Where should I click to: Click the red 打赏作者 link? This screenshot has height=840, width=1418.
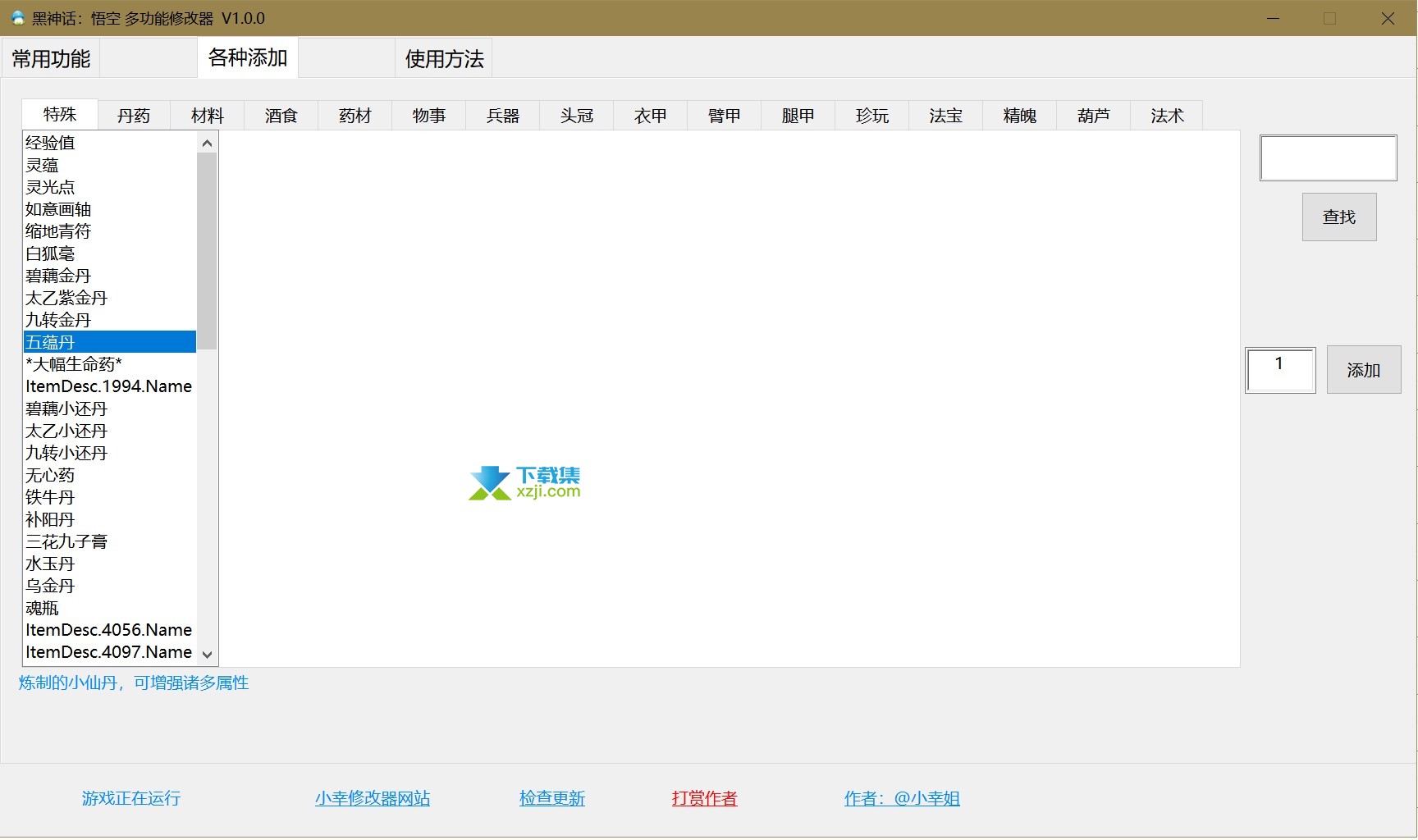pyautogui.click(x=705, y=798)
